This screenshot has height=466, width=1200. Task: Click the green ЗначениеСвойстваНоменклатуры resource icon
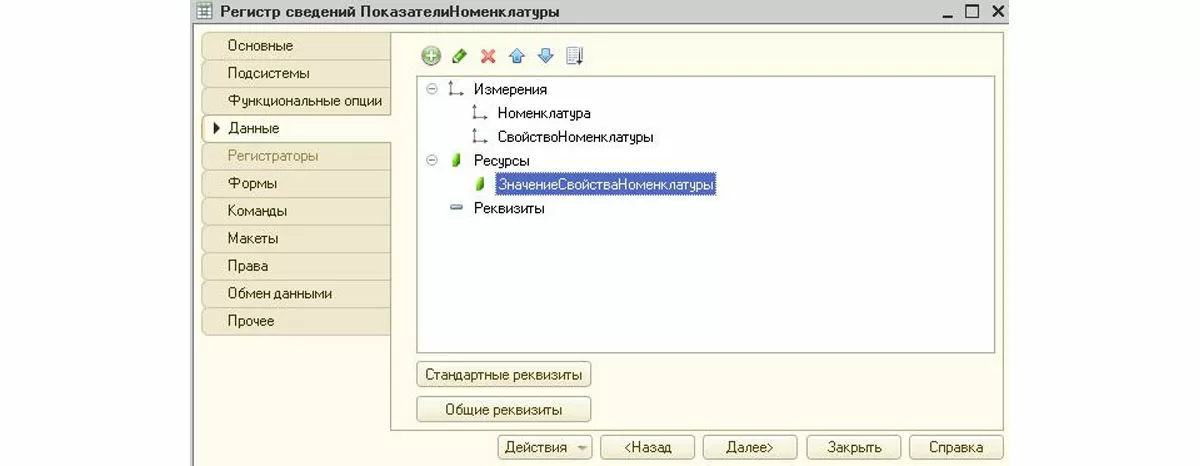[481, 184]
